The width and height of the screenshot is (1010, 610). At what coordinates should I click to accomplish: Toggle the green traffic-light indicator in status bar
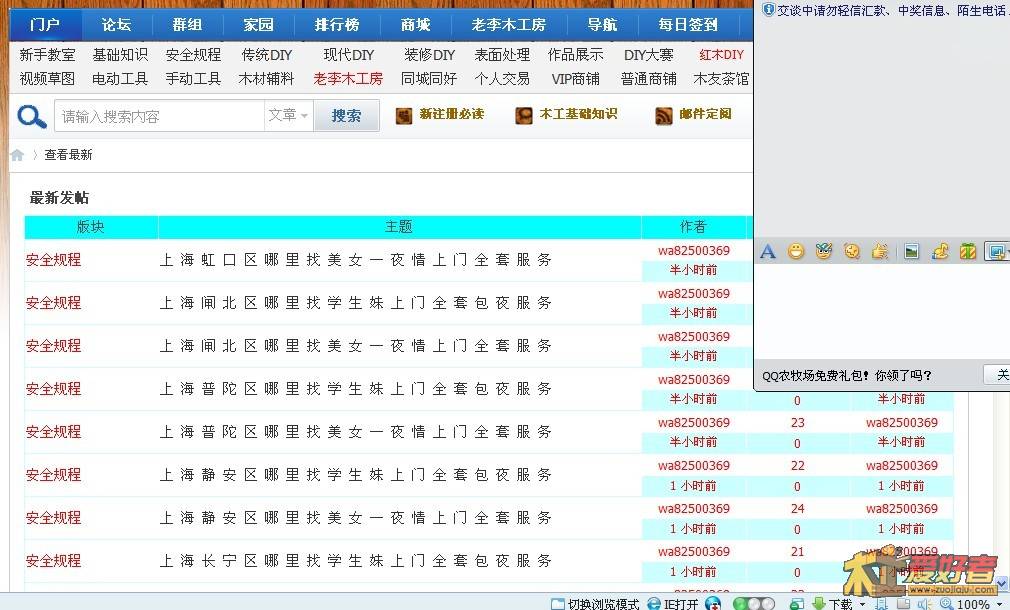753,604
